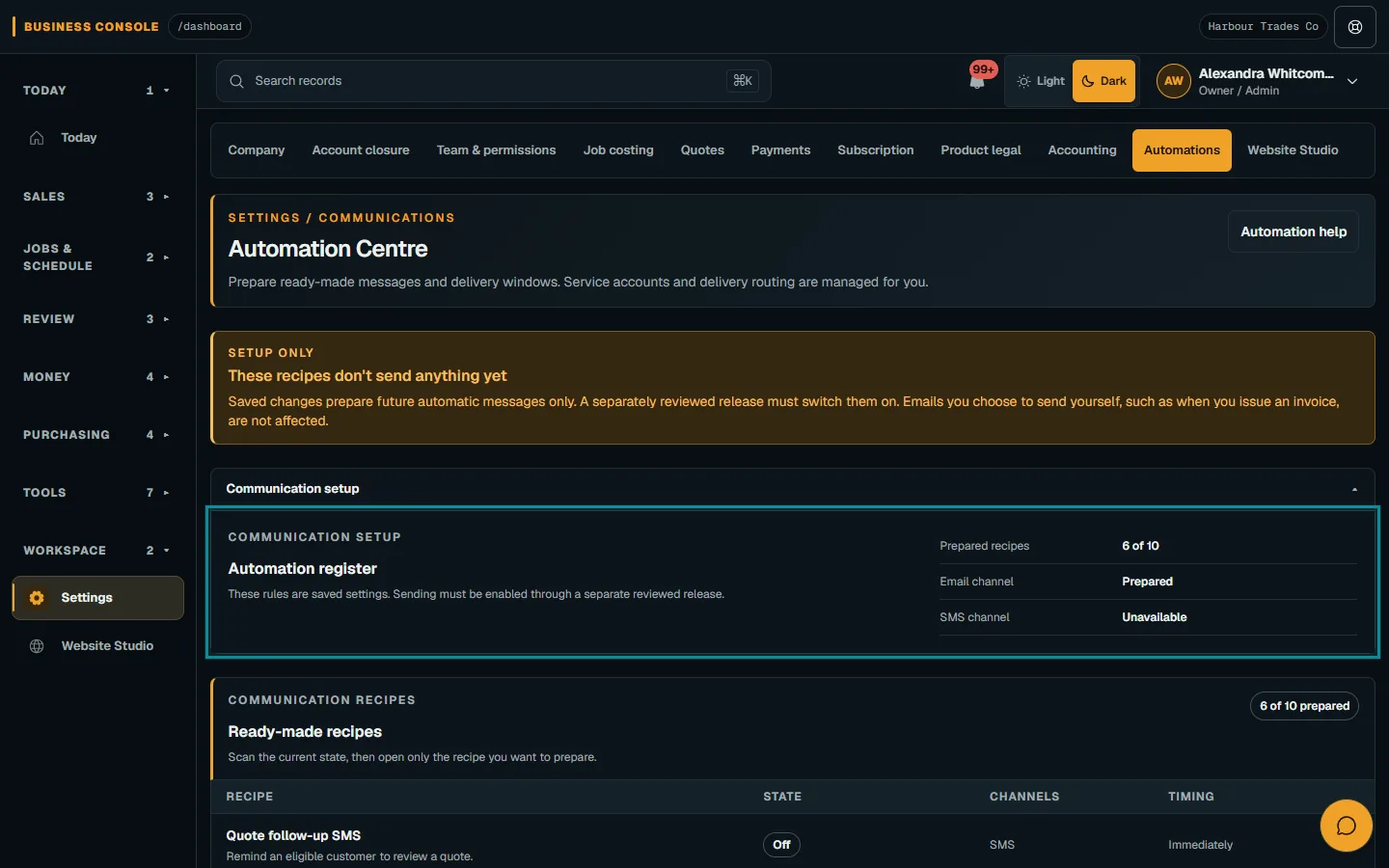Open the Website Studio tab in top bar
Image resolution: width=1389 pixels, height=868 pixels.
[x=1293, y=150]
